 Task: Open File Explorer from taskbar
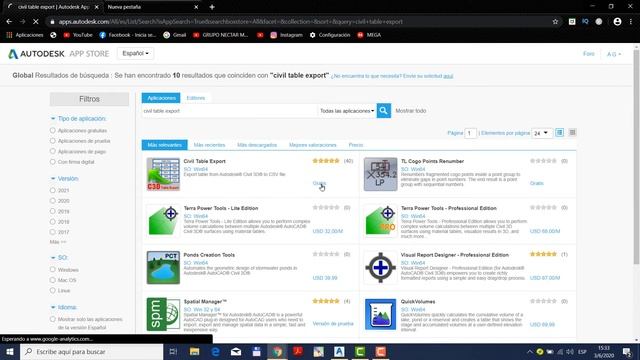[194, 351]
